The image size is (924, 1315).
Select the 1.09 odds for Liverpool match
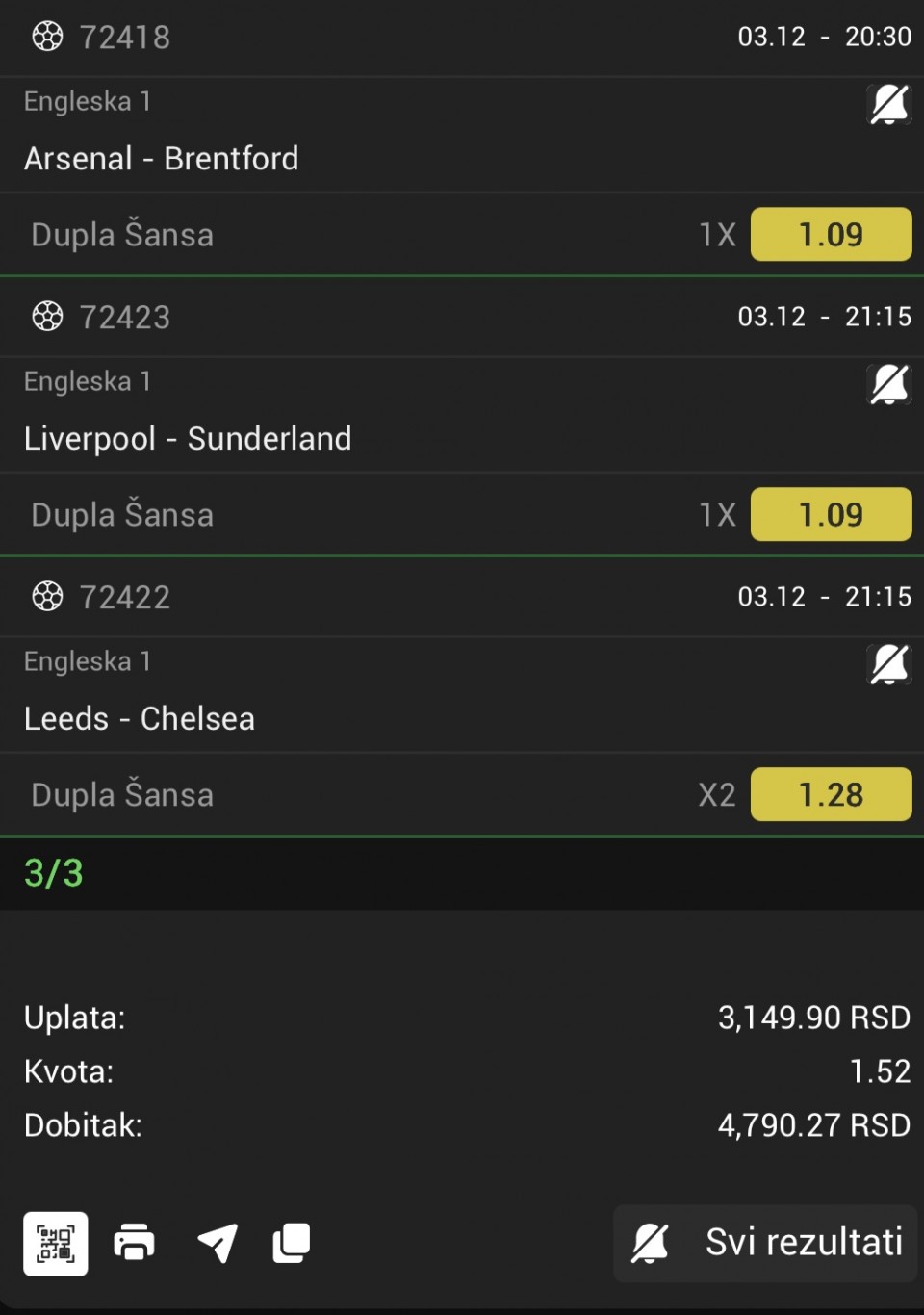point(831,514)
